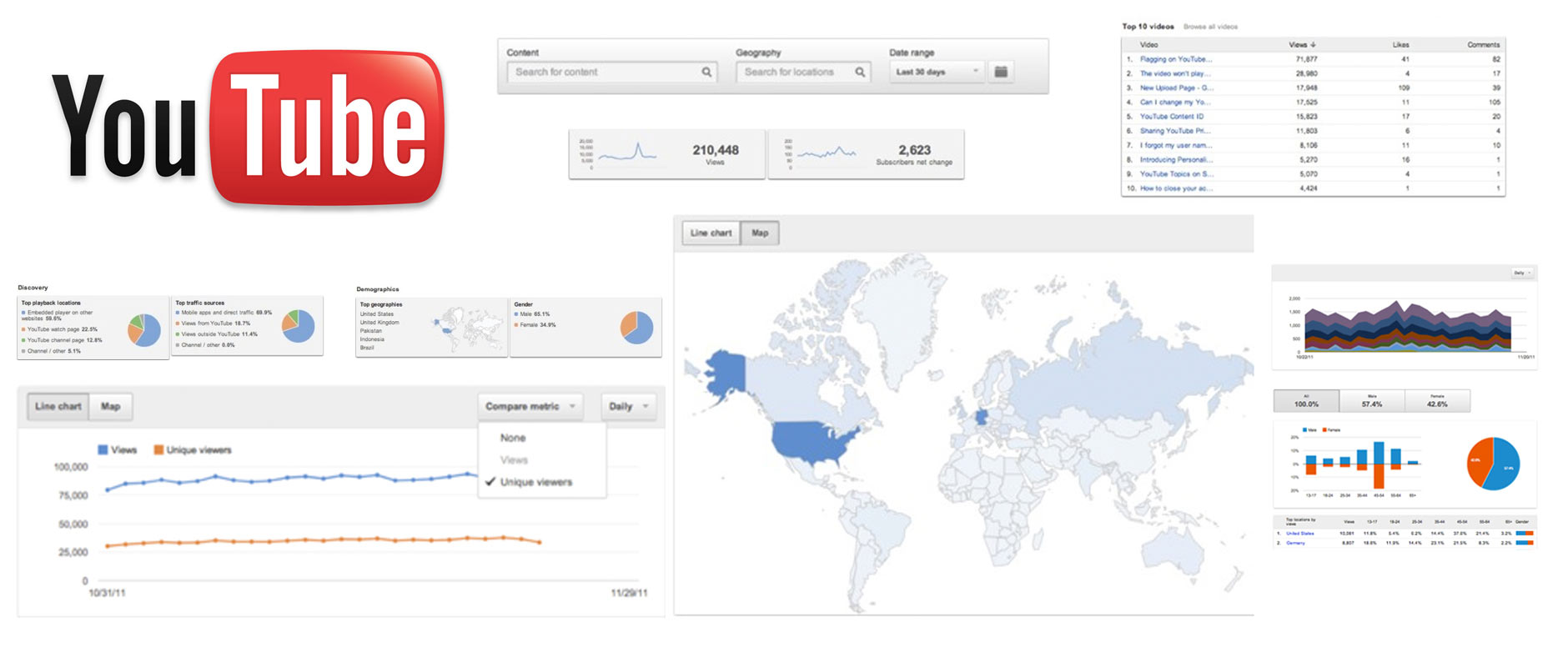Select the Male 57.4% tab
The width and height of the screenshot is (1568, 647).
[1372, 401]
